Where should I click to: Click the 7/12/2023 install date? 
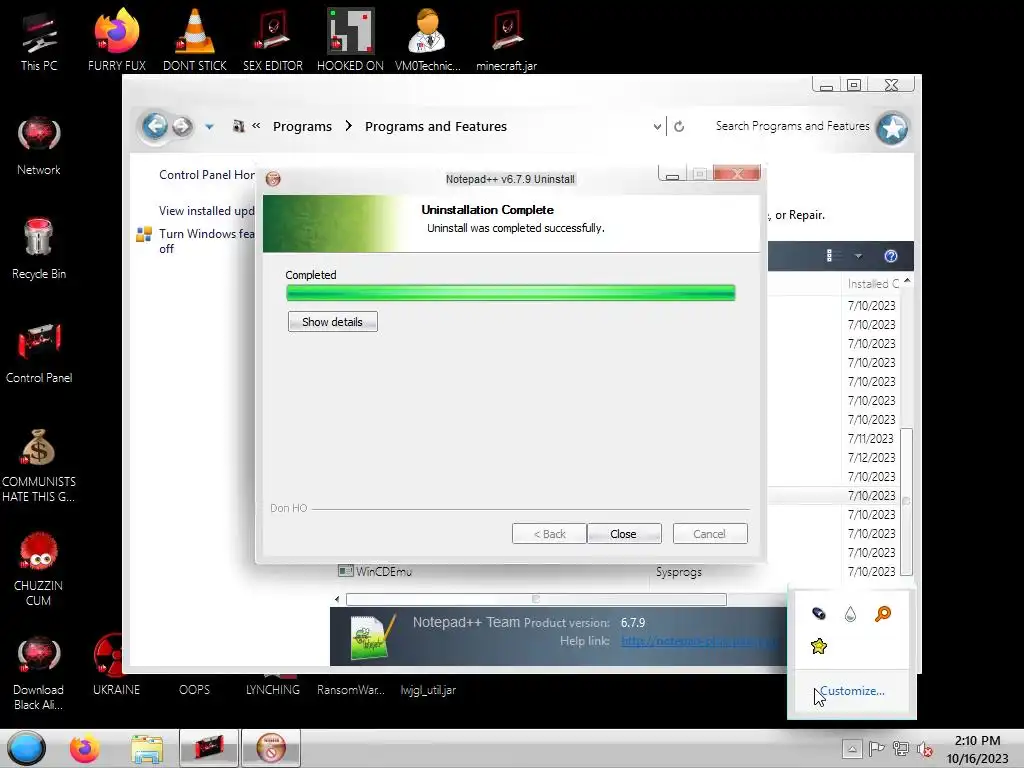tap(871, 458)
